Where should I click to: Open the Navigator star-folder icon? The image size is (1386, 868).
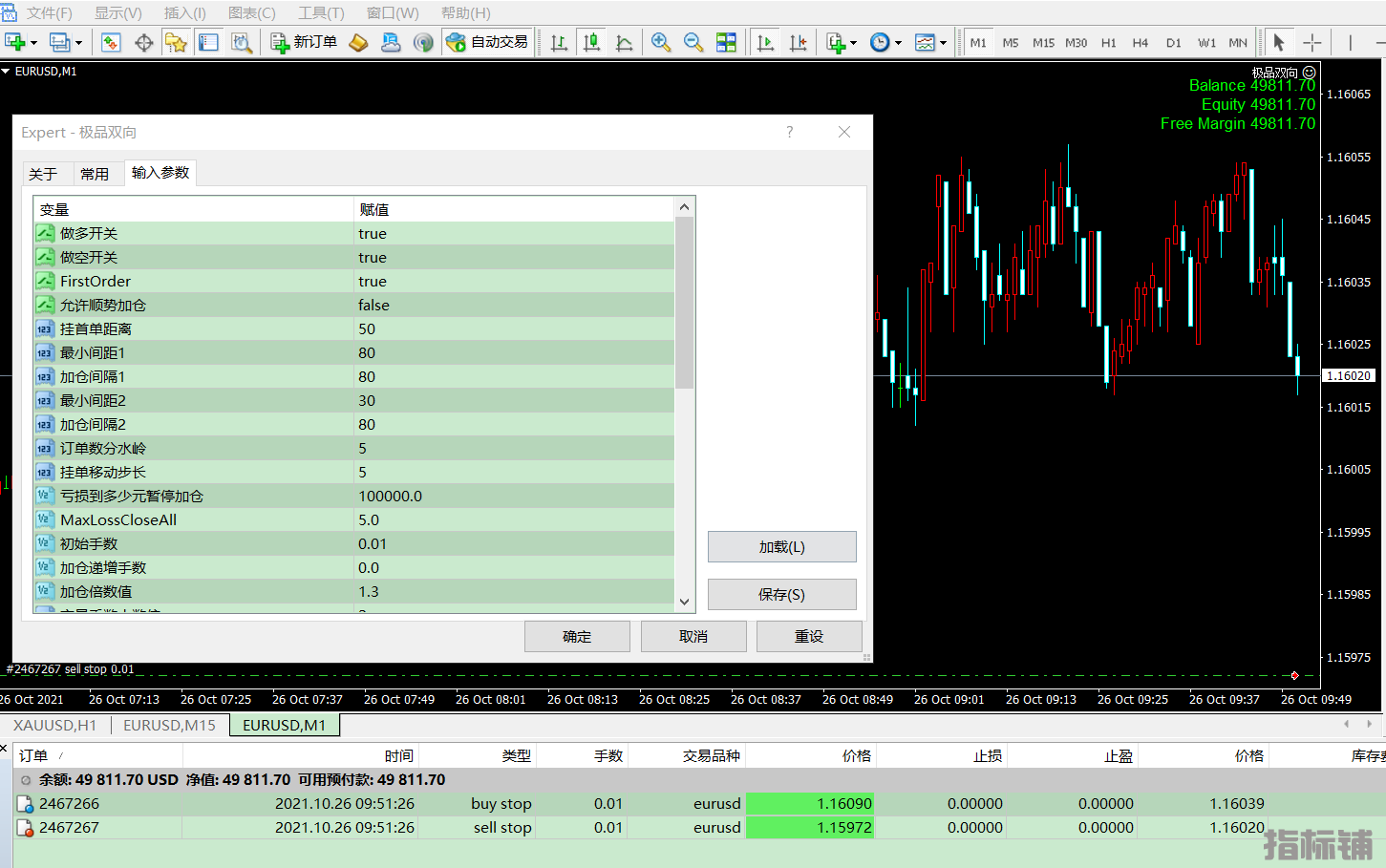pyautogui.click(x=176, y=42)
